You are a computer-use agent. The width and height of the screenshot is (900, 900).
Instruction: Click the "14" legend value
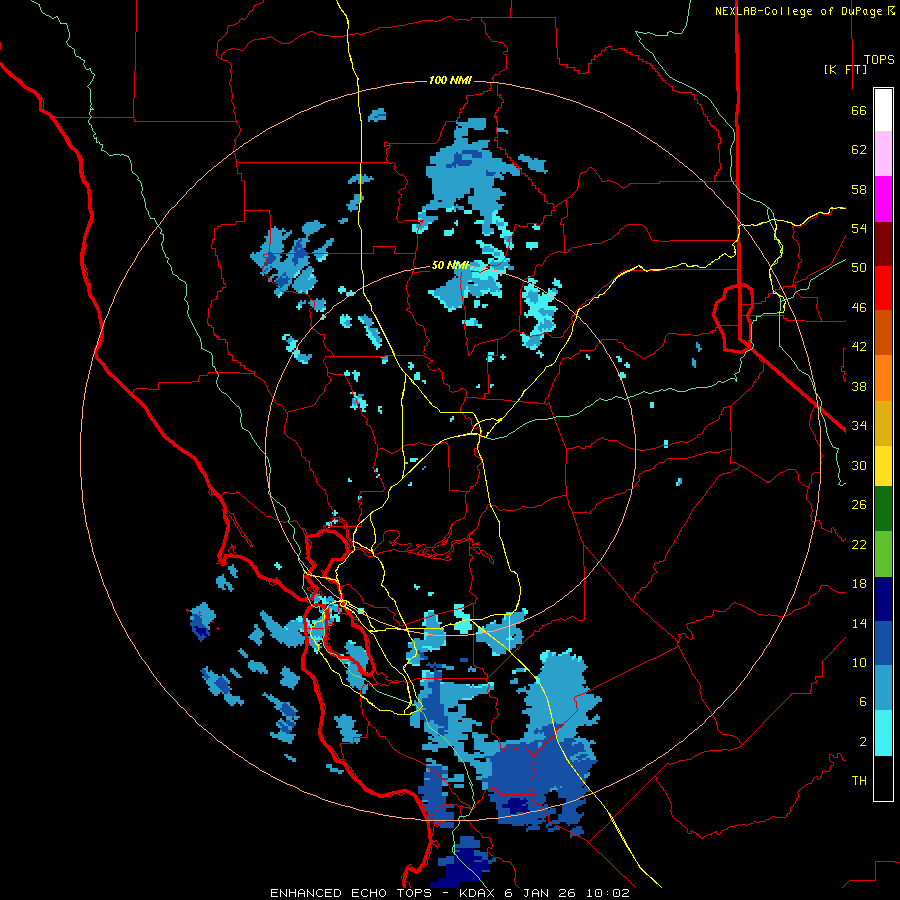pos(859,623)
